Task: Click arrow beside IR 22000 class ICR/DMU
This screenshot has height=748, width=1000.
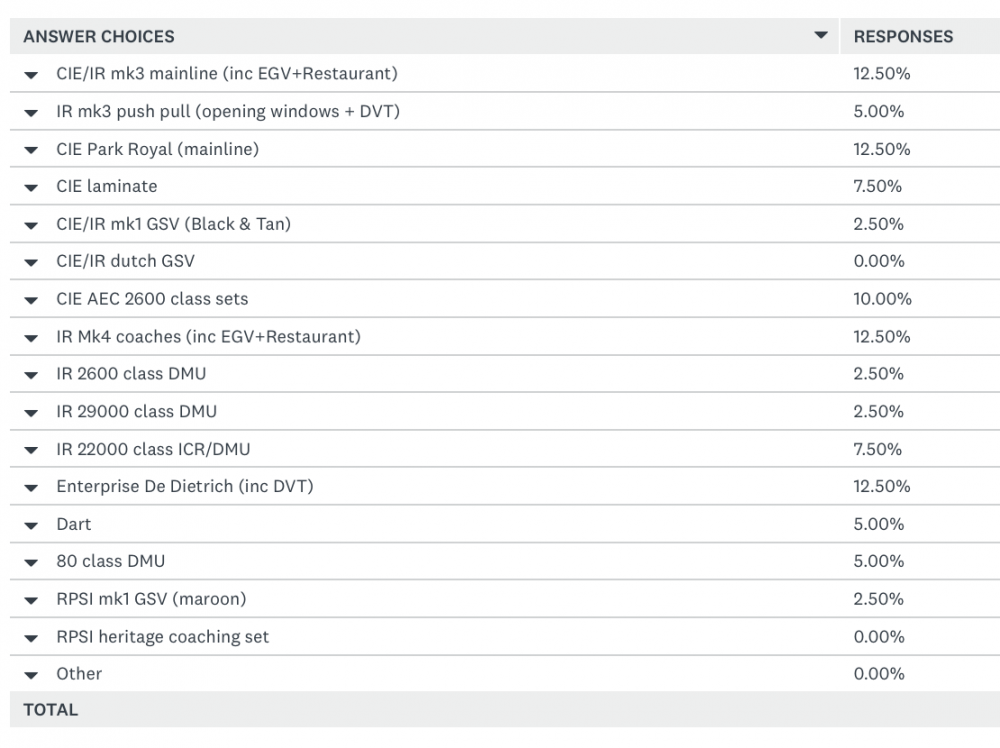Action: click(x=32, y=450)
